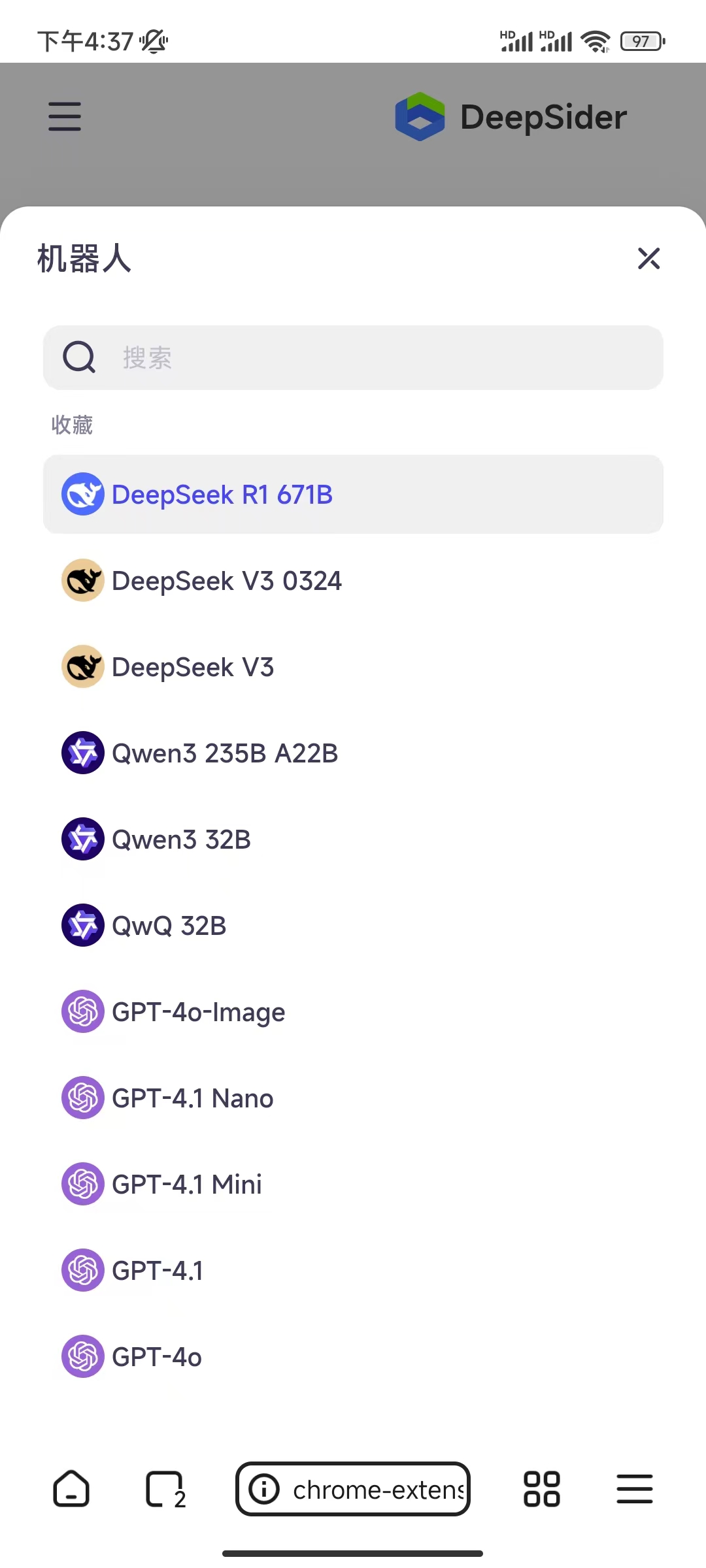Click the DeepSeek V3 0324 whale icon
This screenshot has height=1568, width=706.
pyautogui.click(x=82, y=580)
